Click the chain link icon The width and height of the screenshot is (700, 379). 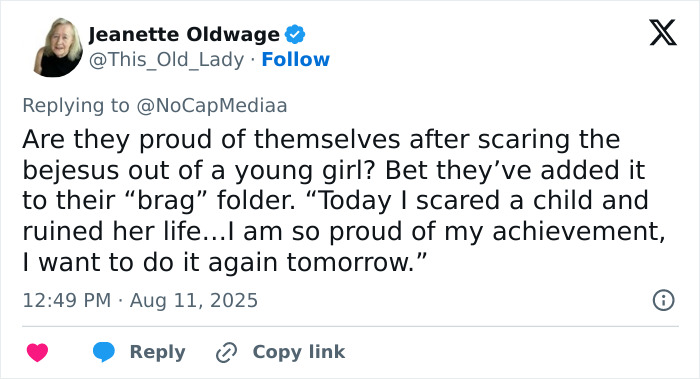point(226,352)
